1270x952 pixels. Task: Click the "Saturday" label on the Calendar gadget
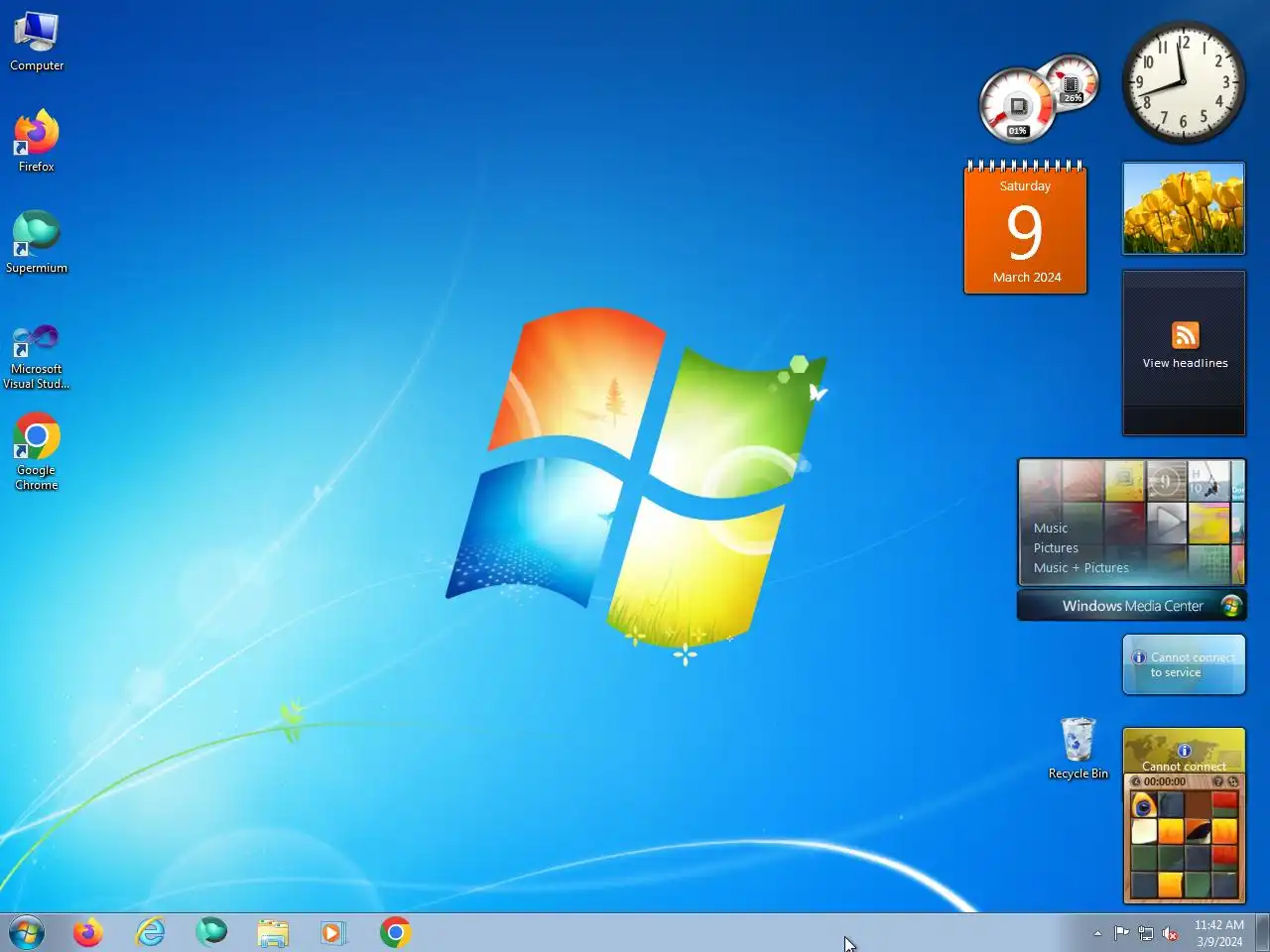coord(1025,186)
